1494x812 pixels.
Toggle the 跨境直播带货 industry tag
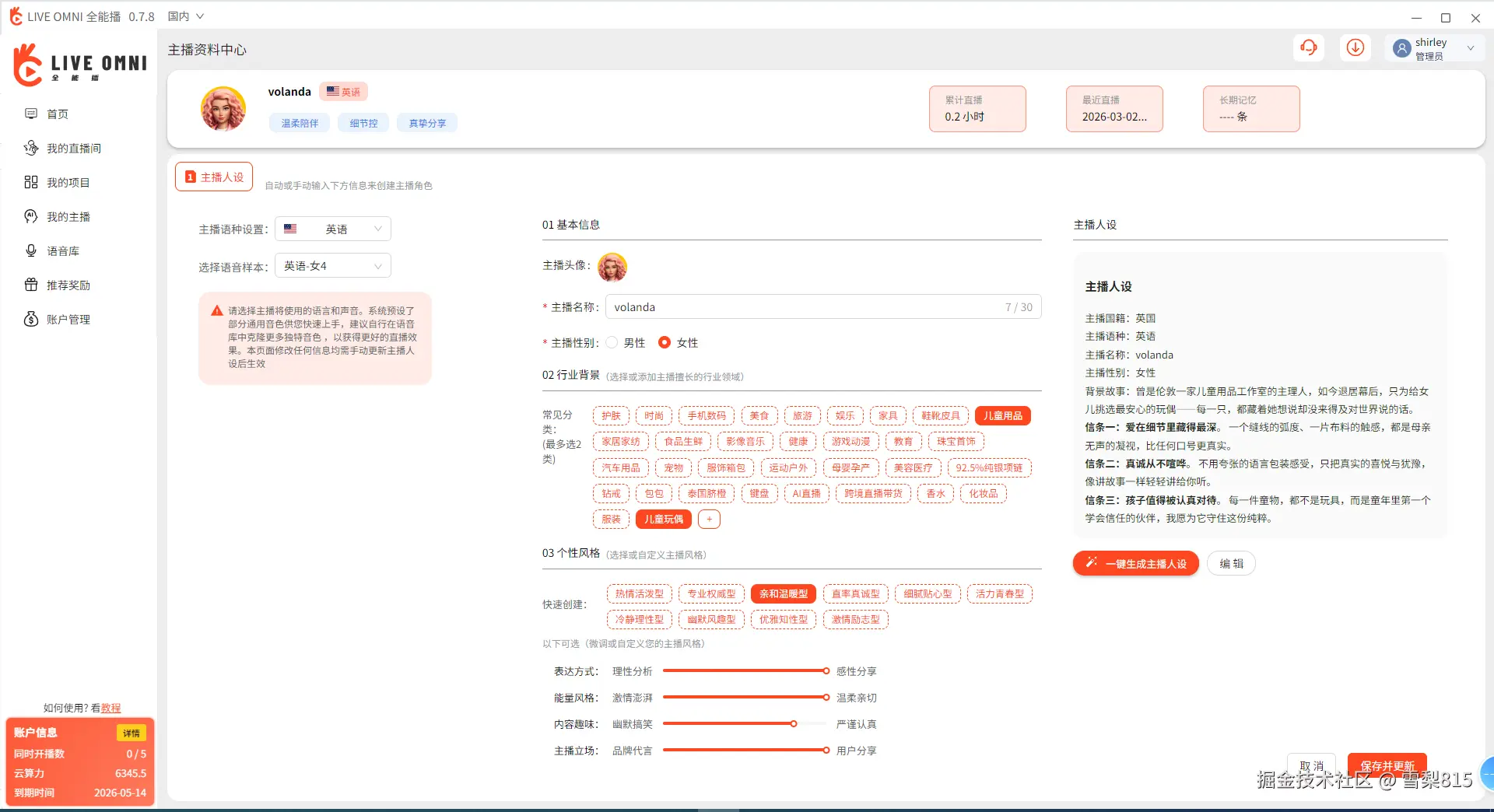click(x=873, y=493)
